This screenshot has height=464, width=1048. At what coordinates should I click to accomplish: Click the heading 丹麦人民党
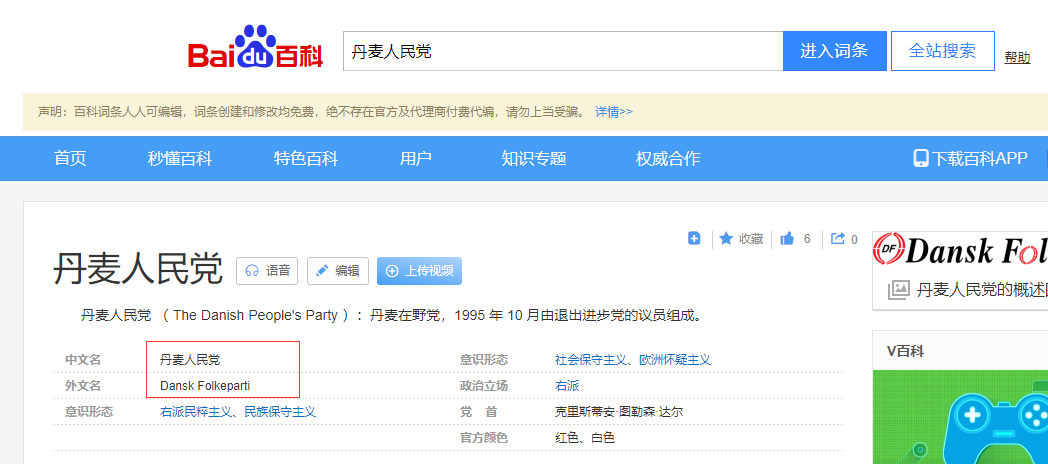click(138, 271)
